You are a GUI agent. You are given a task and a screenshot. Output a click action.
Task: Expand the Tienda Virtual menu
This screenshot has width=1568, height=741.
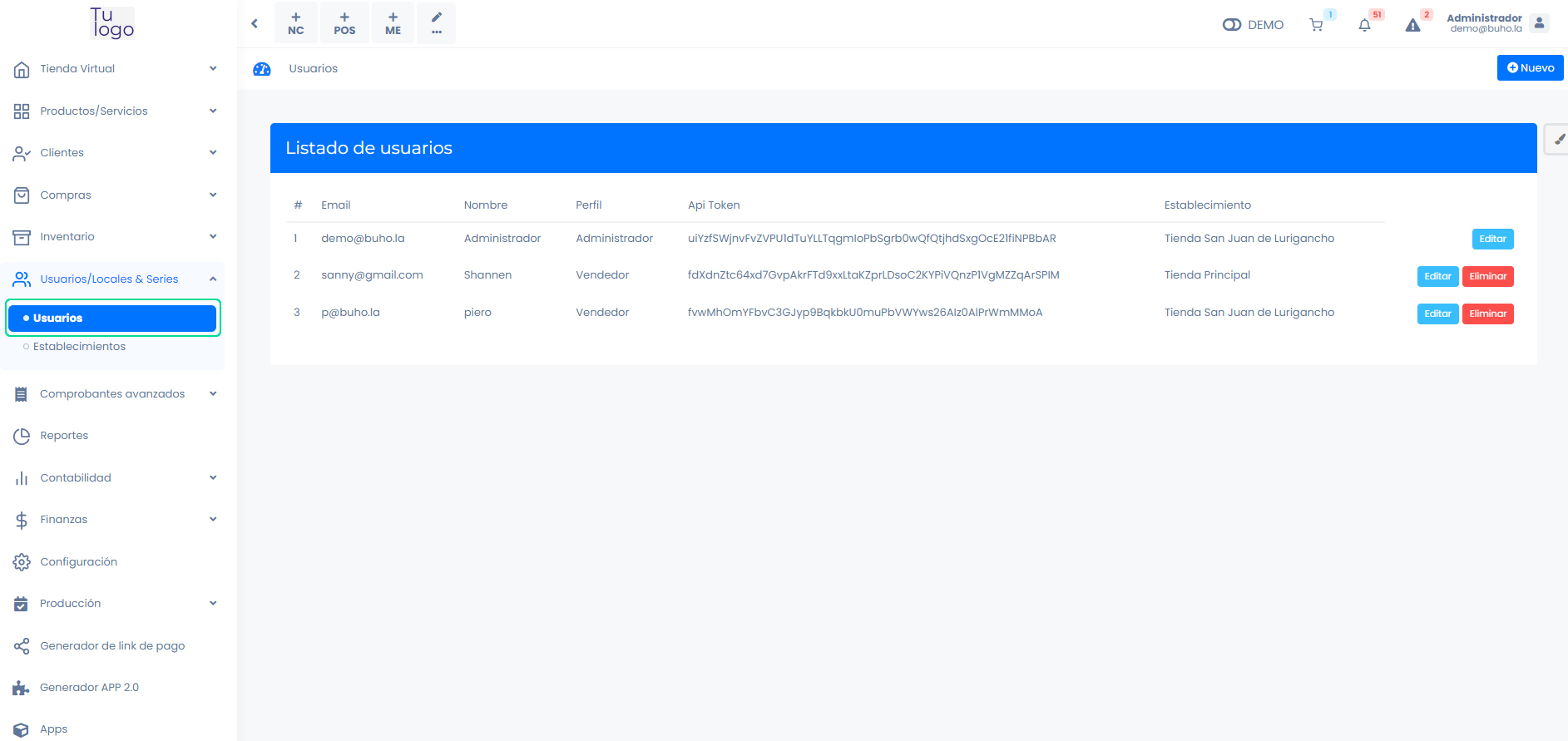pyautogui.click(x=114, y=69)
